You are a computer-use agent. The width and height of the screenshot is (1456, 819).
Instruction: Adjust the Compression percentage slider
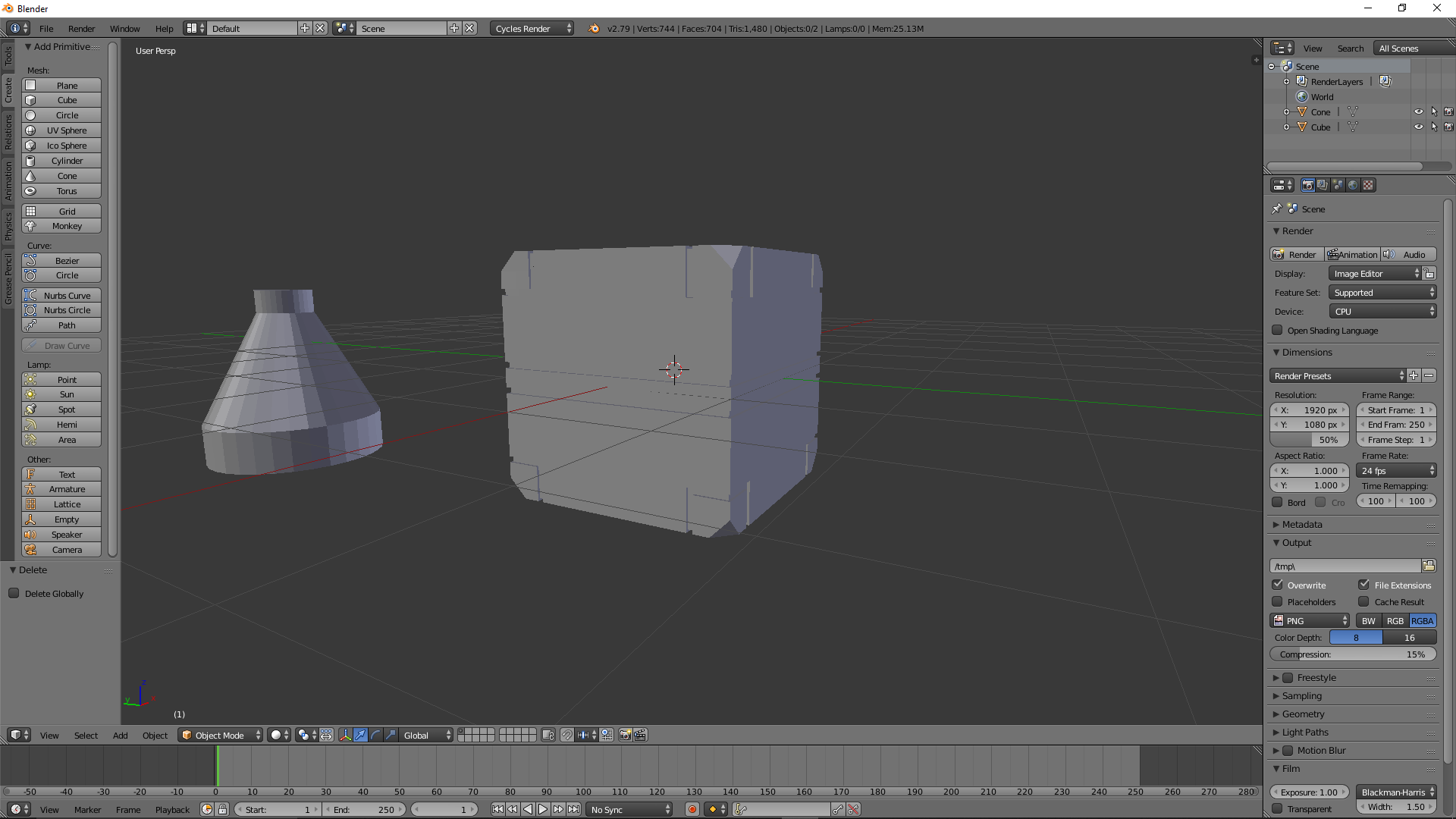pyautogui.click(x=1352, y=654)
